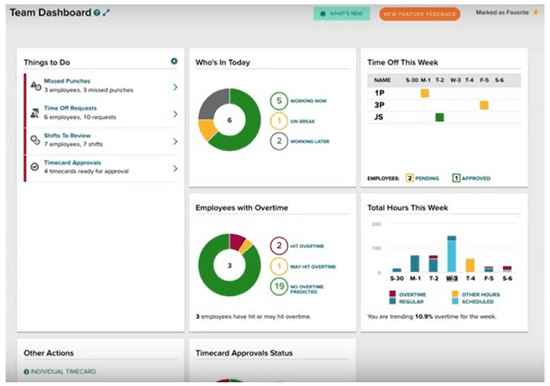Open Things to Do settings gear

pyautogui.click(x=174, y=61)
